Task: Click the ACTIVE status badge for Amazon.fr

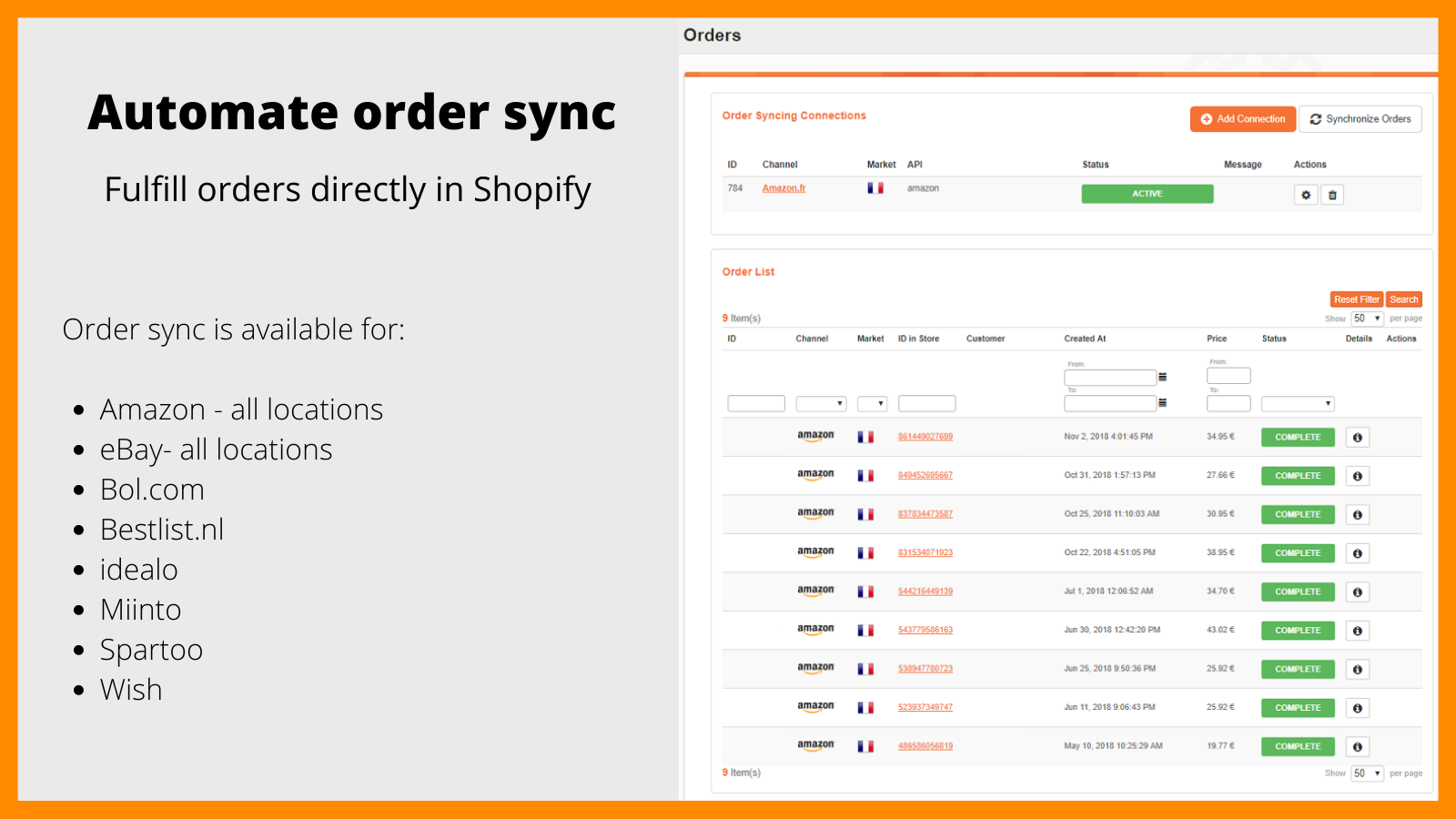Action: point(1148,194)
